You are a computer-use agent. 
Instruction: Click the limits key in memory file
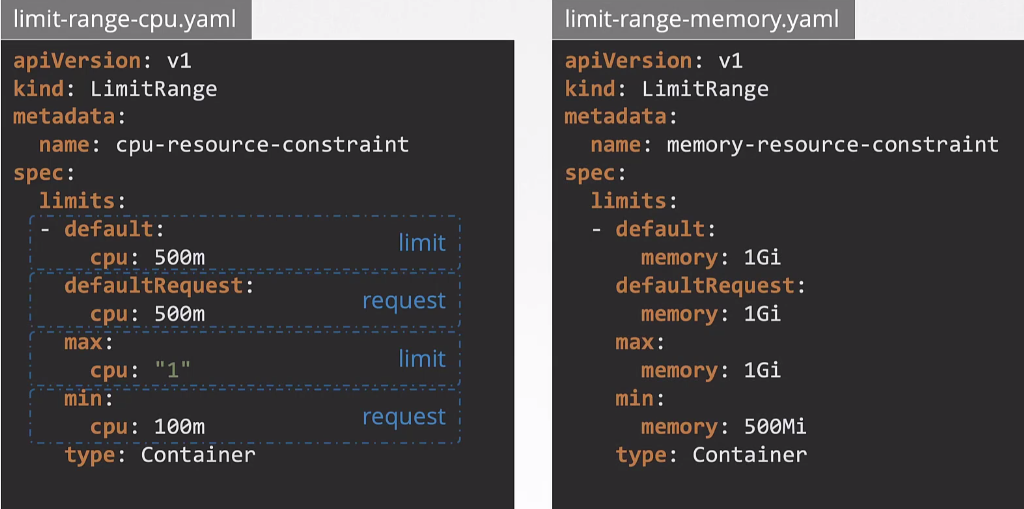pyautogui.click(x=627, y=201)
